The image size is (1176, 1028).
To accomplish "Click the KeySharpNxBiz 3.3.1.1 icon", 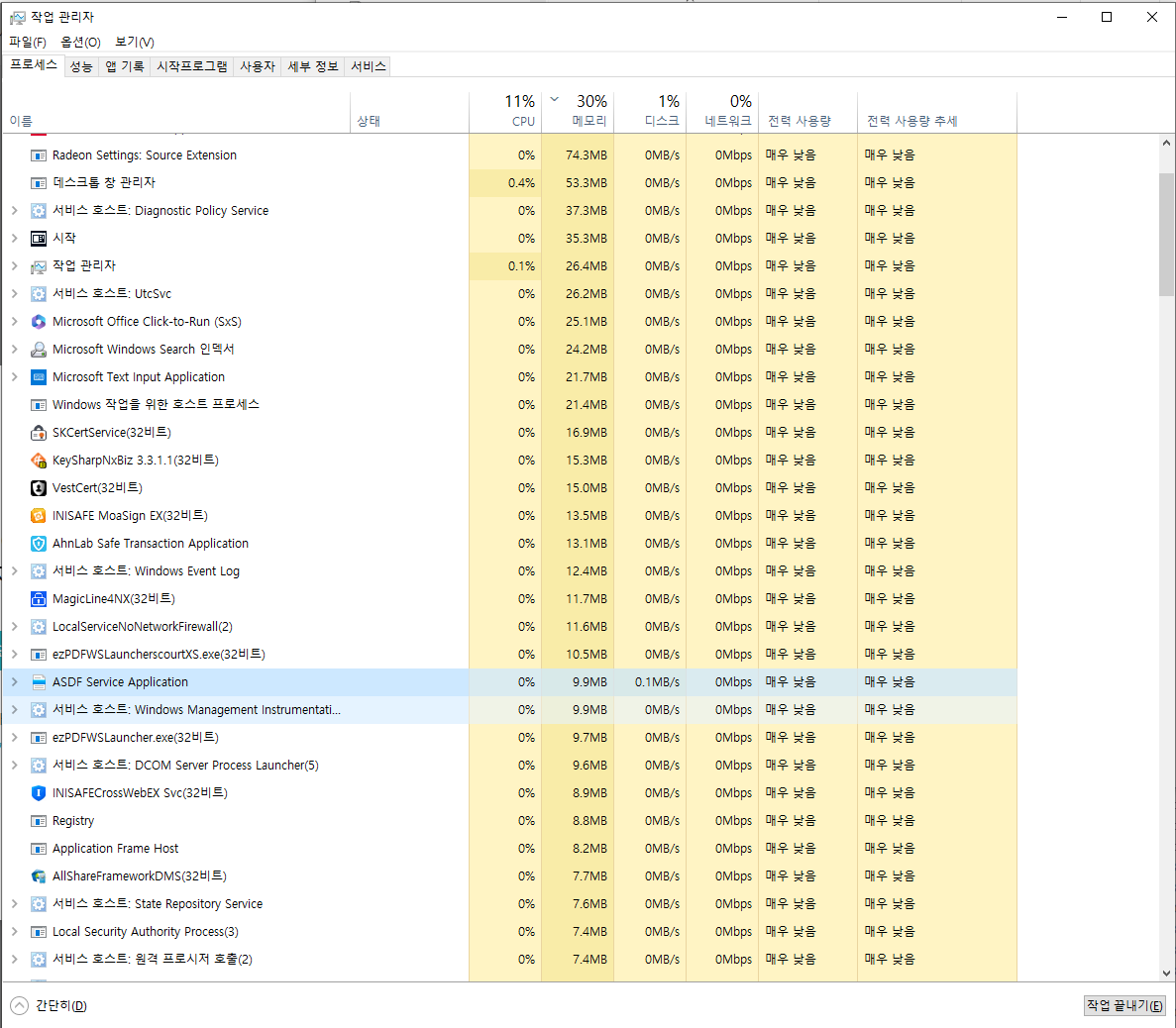I will [x=38, y=460].
